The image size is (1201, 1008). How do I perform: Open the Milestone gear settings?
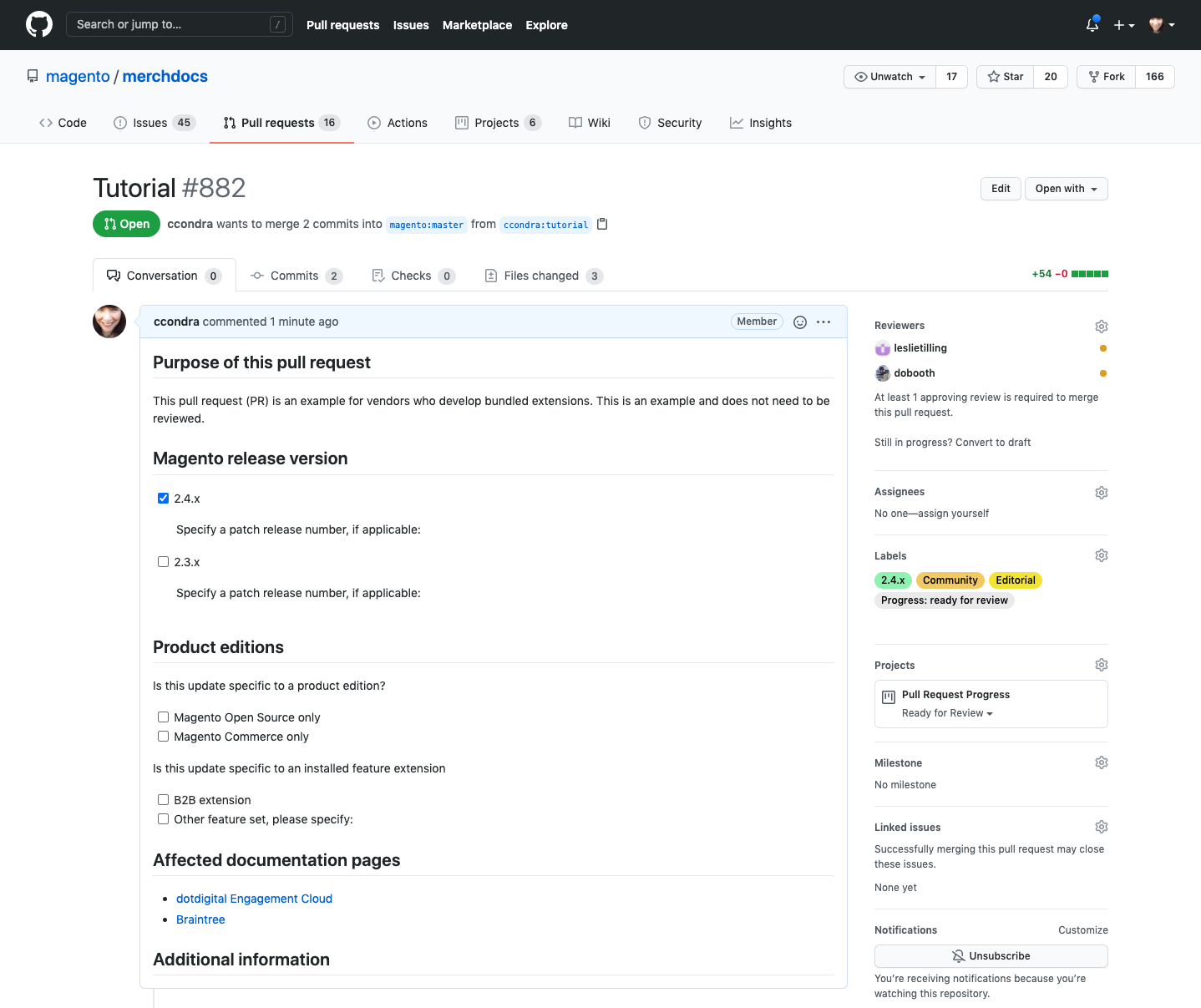click(x=1101, y=763)
